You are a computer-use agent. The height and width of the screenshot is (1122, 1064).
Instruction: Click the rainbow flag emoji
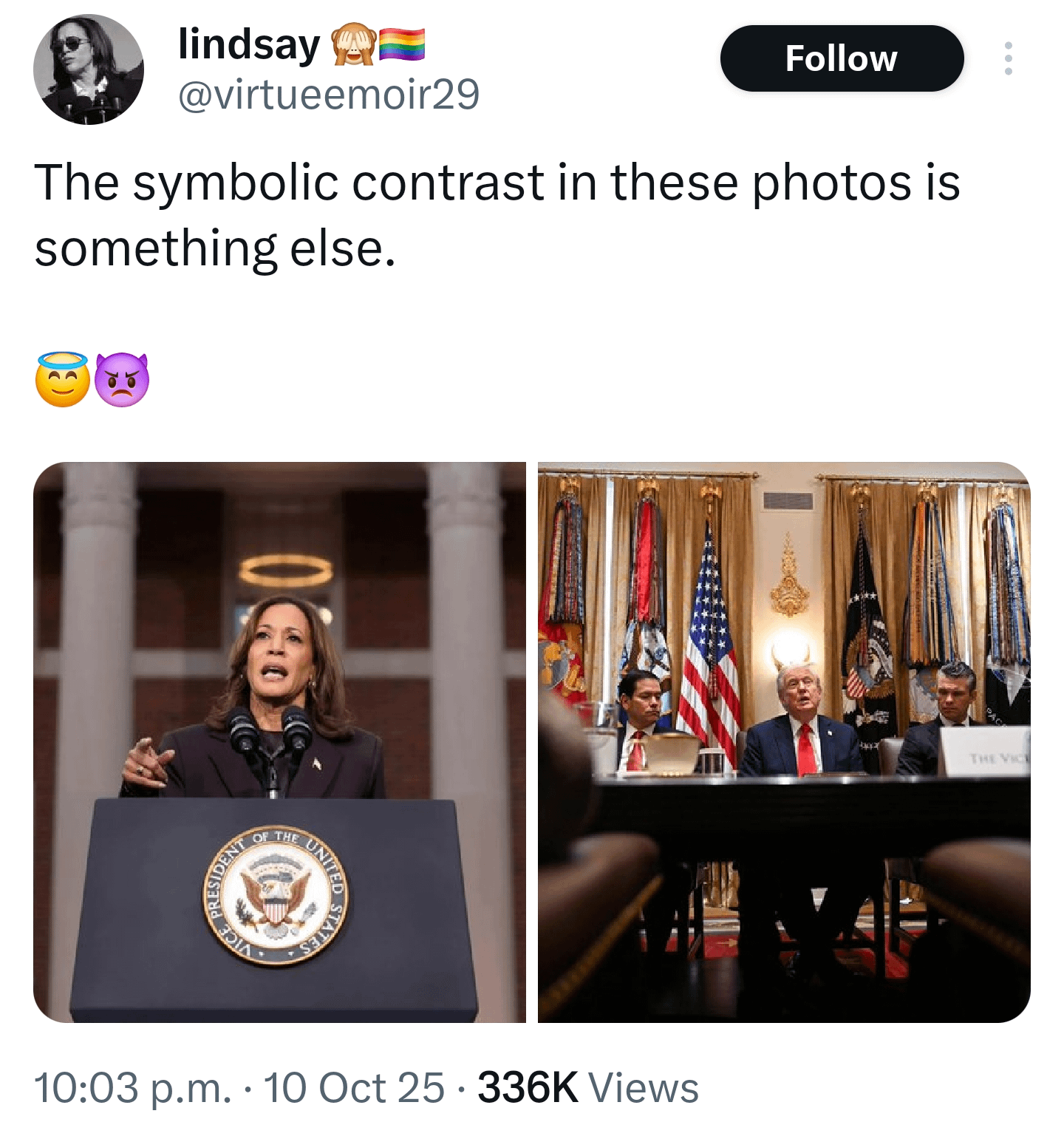tap(402, 44)
